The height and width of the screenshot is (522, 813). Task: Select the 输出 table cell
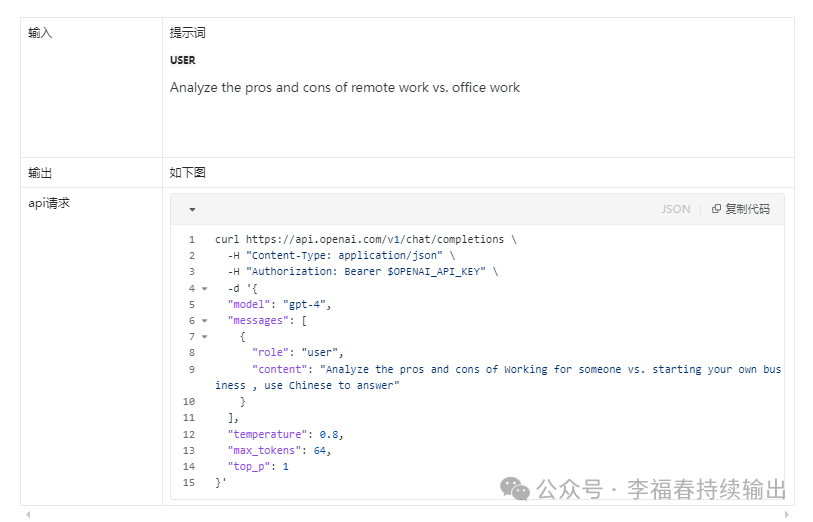pos(91,173)
